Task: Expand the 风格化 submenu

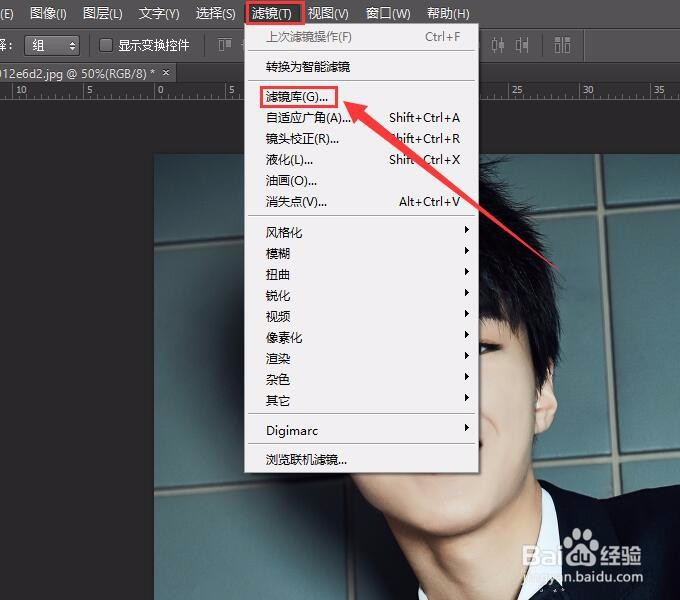Action: [x=362, y=232]
